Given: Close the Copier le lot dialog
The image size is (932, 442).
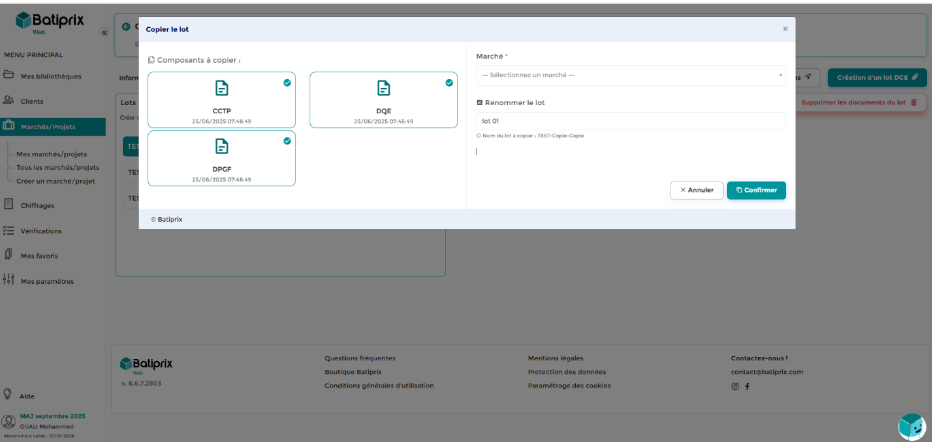Looking at the screenshot, I should pyautogui.click(x=785, y=29).
